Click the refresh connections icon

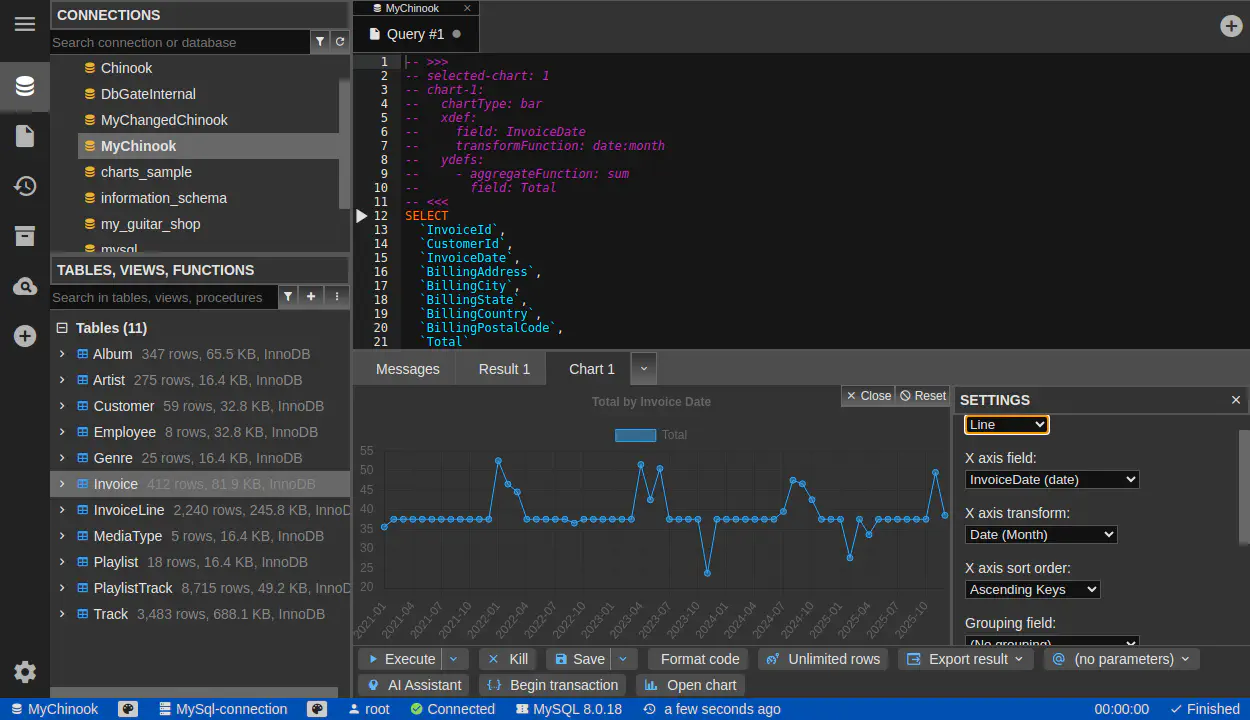(x=340, y=42)
